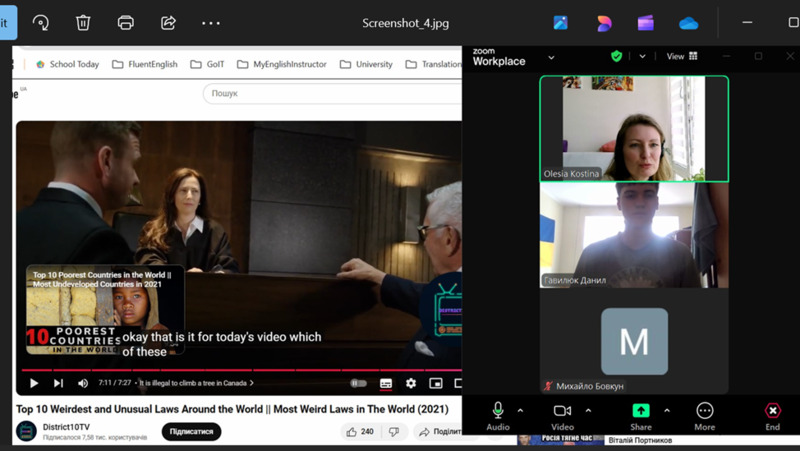Click the video title text
Screen dimensions: 800x451
coord(232,409)
